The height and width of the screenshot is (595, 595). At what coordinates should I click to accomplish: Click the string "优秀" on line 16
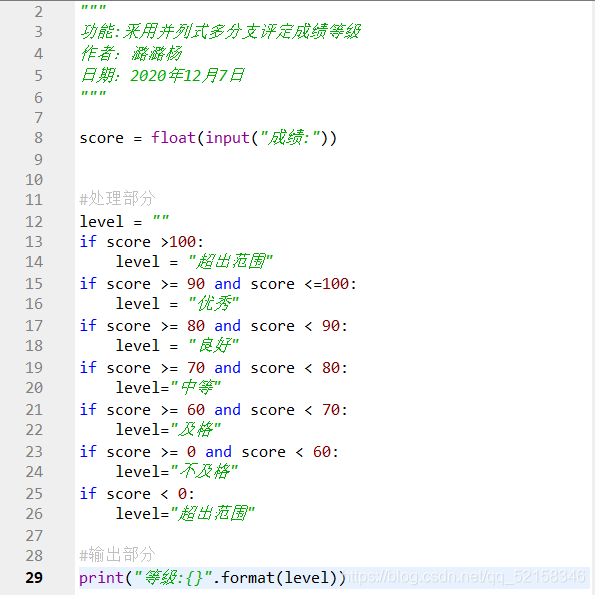click(214, 304)
